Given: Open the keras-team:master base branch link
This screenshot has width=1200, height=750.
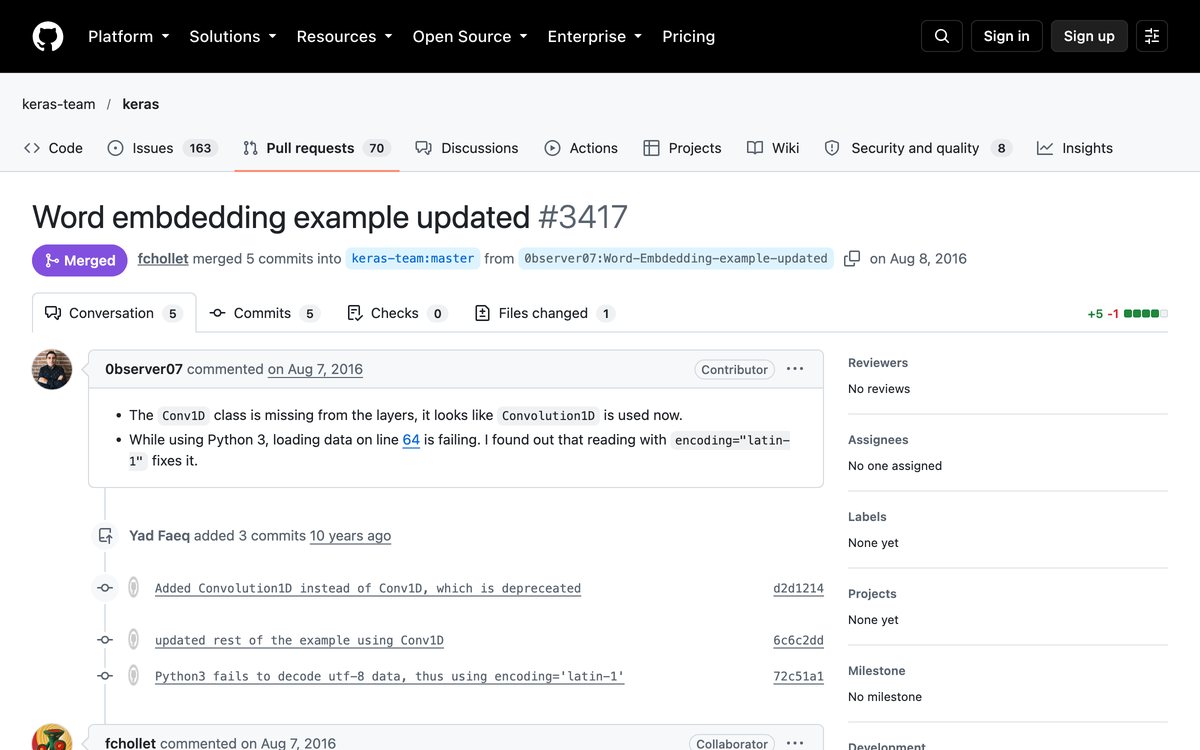Looking at the screenshot, I should click(x=413, y=258).
